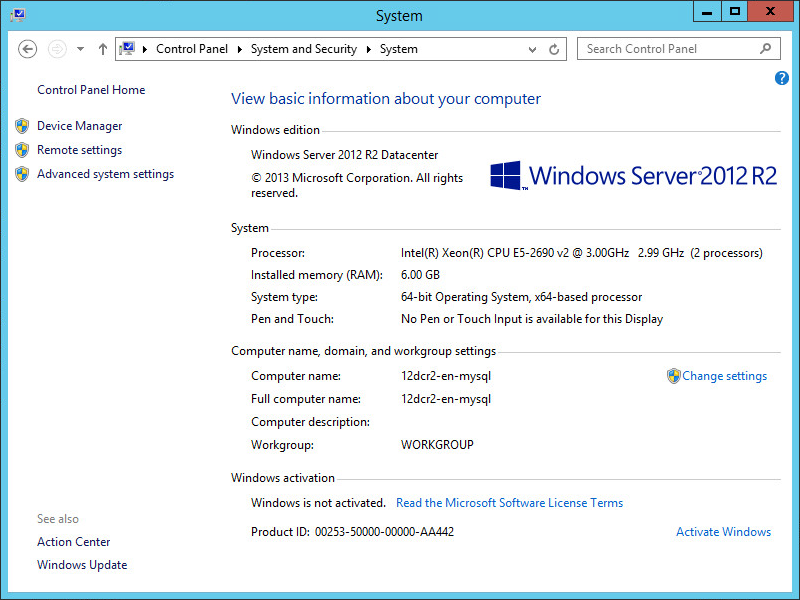Click the shield icon beside Device Manager
This screenshot has height=600, width=800.
tap(22, 126)
